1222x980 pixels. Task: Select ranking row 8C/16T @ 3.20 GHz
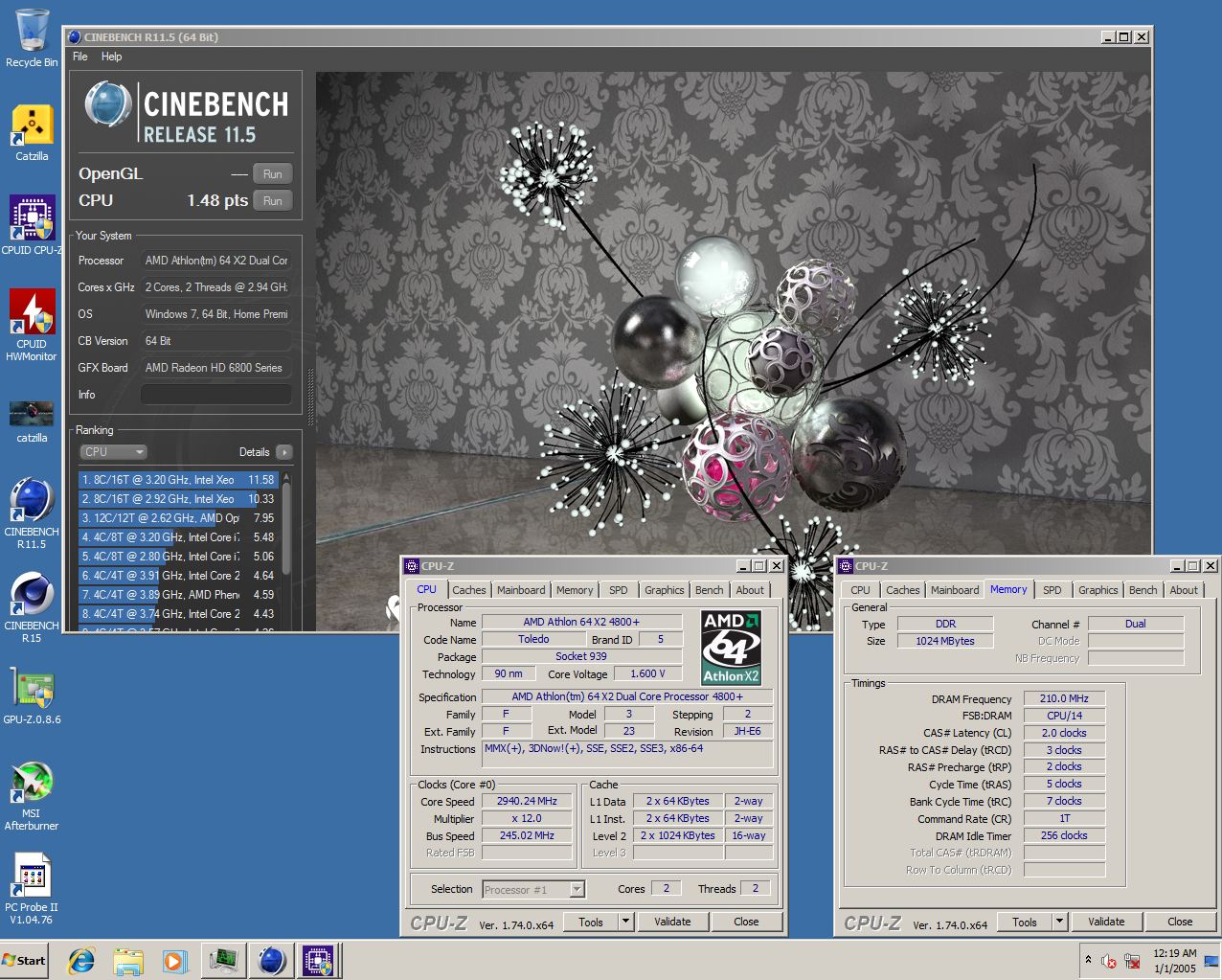click(x=179, y=480)
